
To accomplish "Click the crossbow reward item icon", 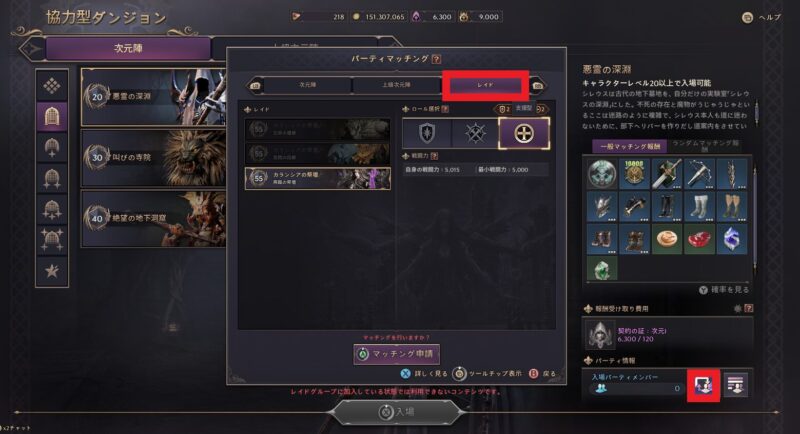I will pyautogui.click(x=699, y=174).
